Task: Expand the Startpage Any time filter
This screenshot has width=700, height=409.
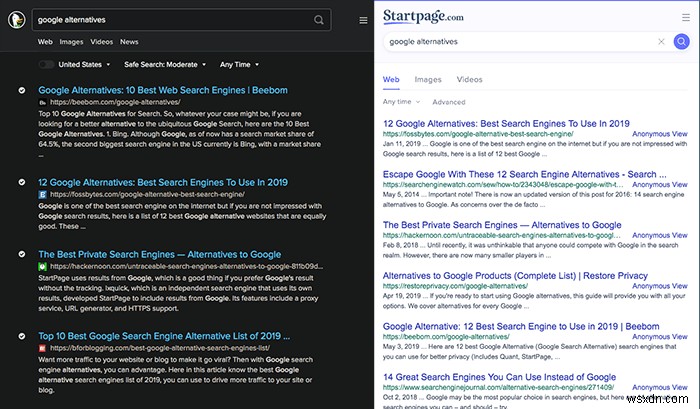Action: tap(400, 101)
